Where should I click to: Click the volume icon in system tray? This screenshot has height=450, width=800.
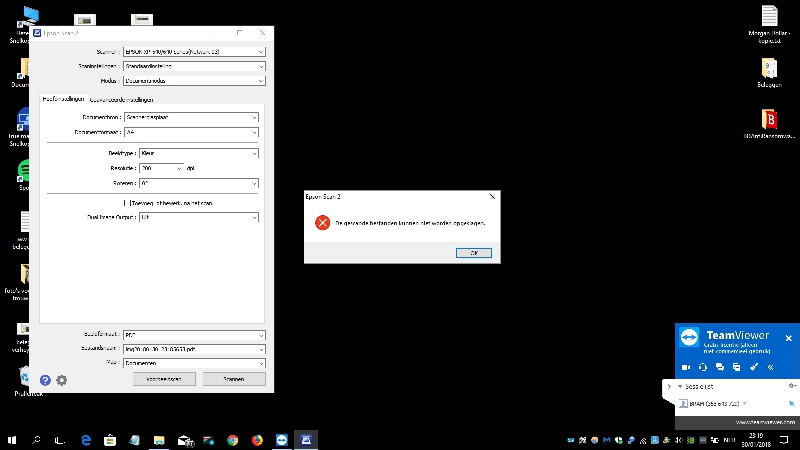click(x=679, y=440)
